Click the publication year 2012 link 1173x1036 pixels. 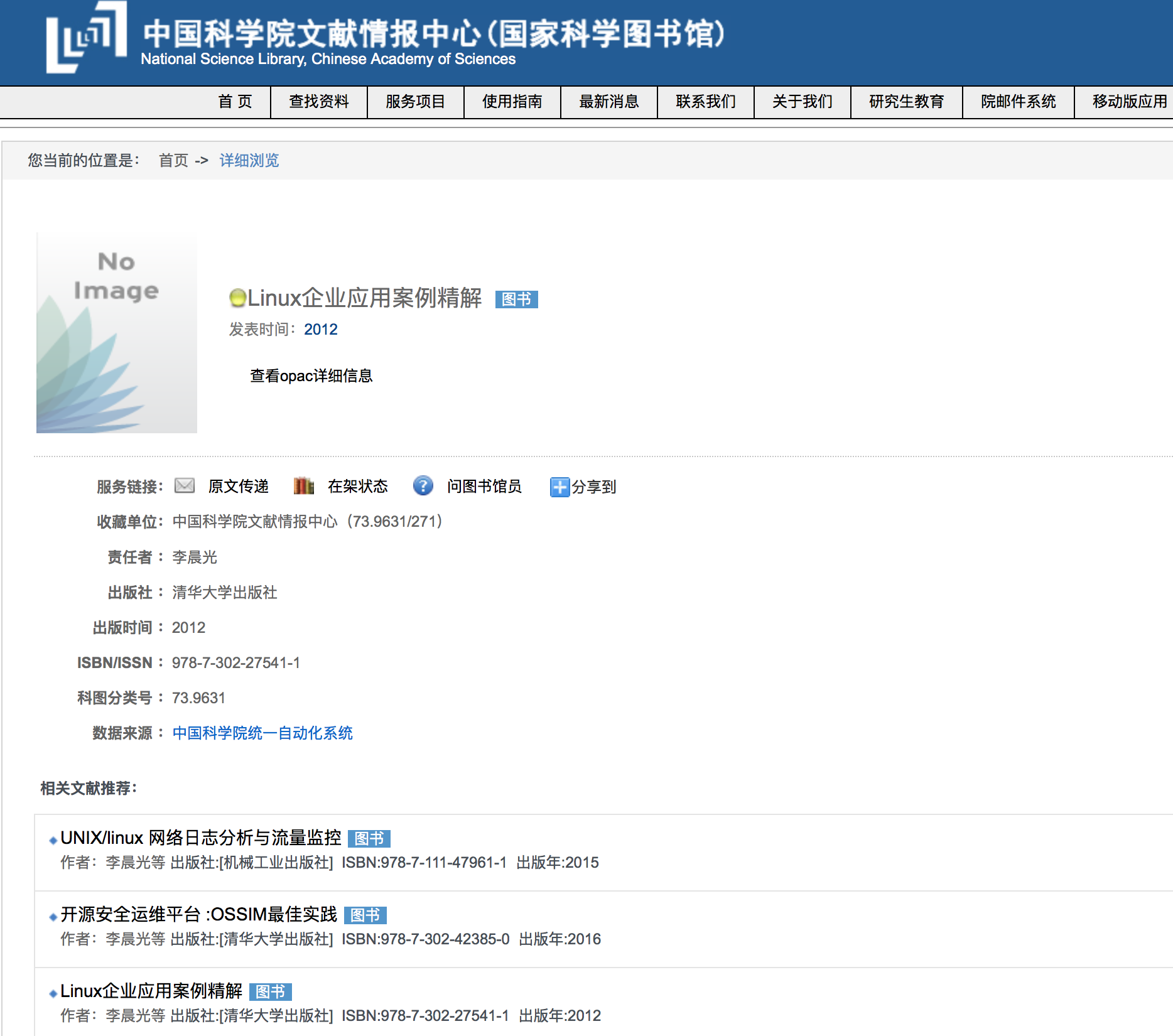pos(321,330)
